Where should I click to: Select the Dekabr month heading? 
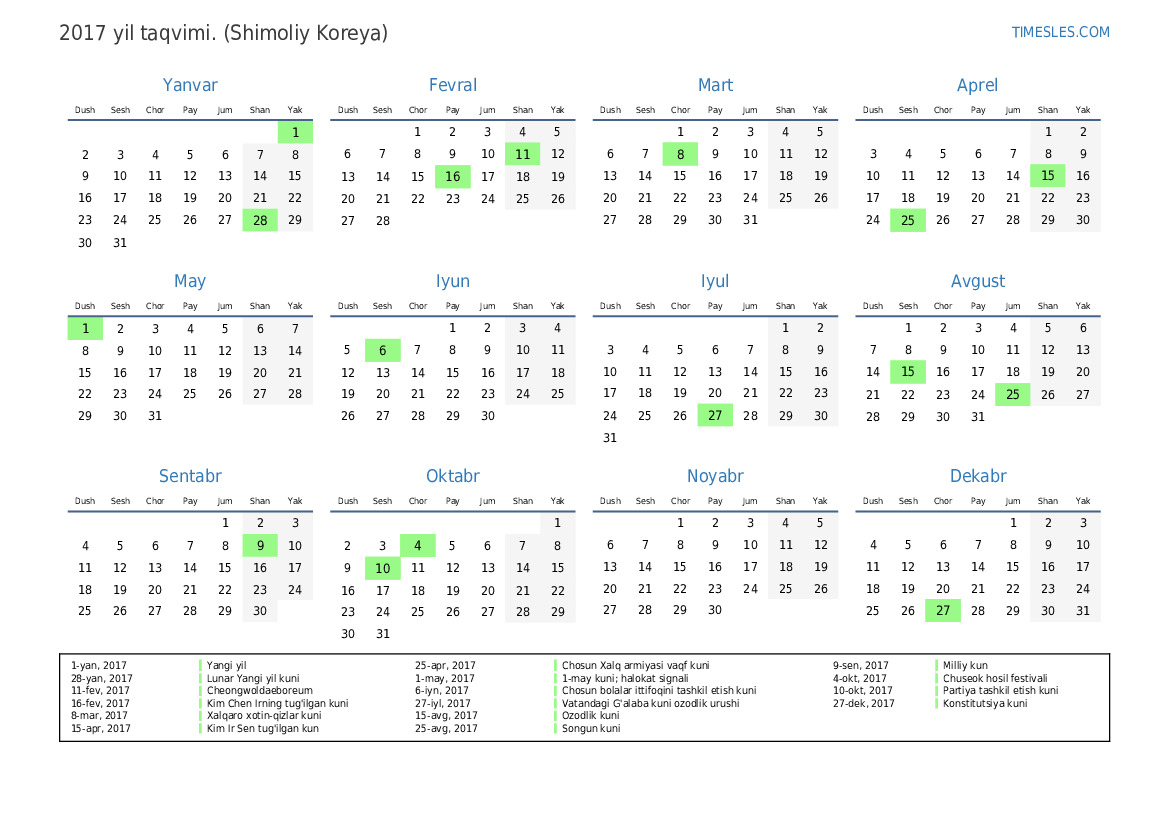[977, 476]
